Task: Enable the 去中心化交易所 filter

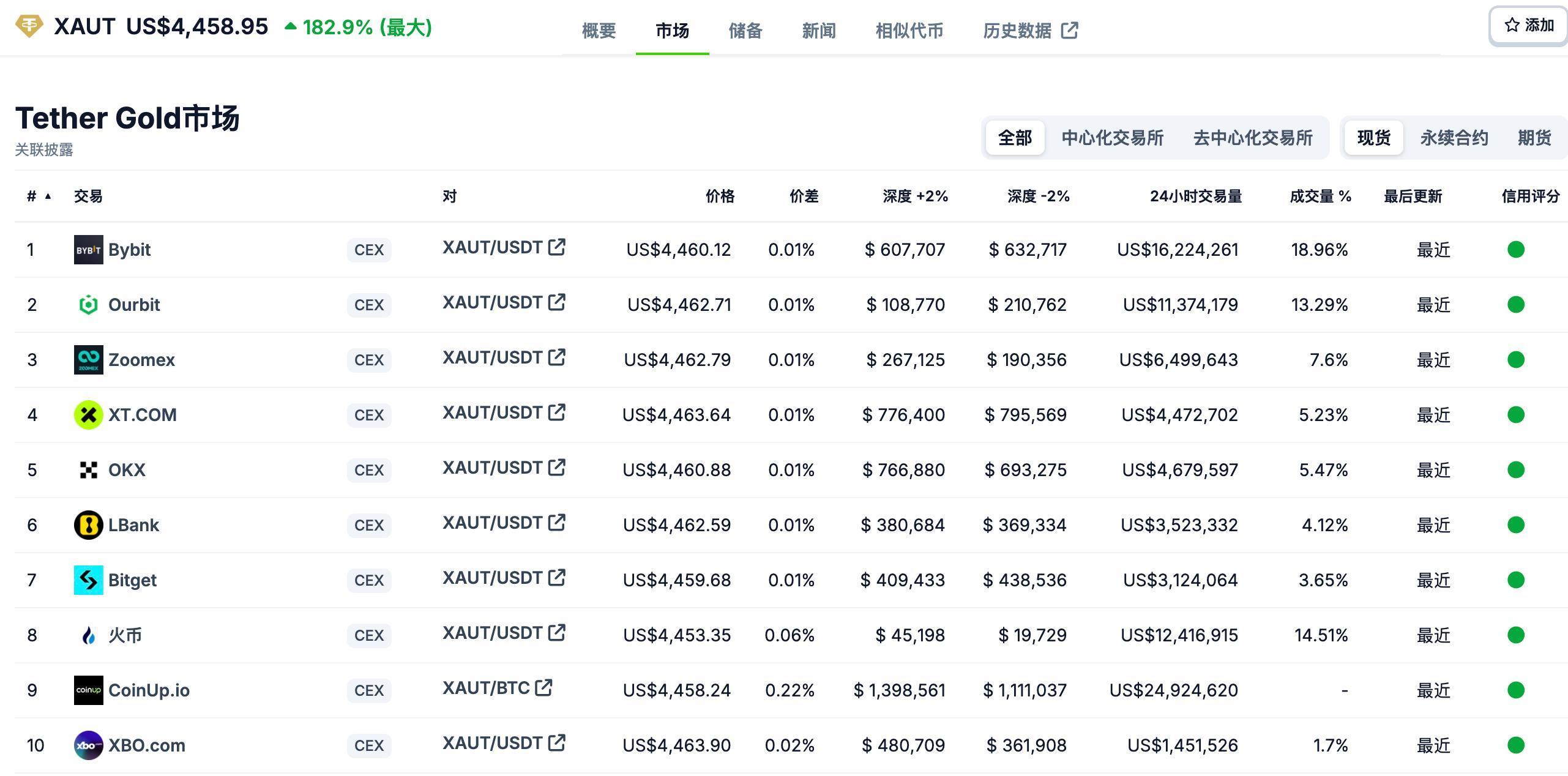Action: click(1252, 138)
